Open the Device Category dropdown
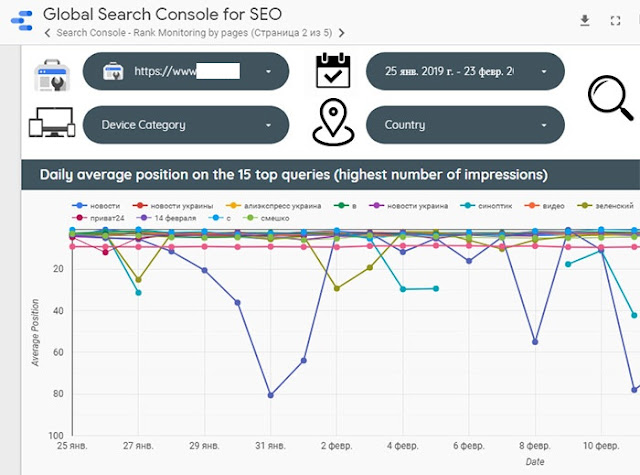This screenshot has height=475, width=640. 186,125
